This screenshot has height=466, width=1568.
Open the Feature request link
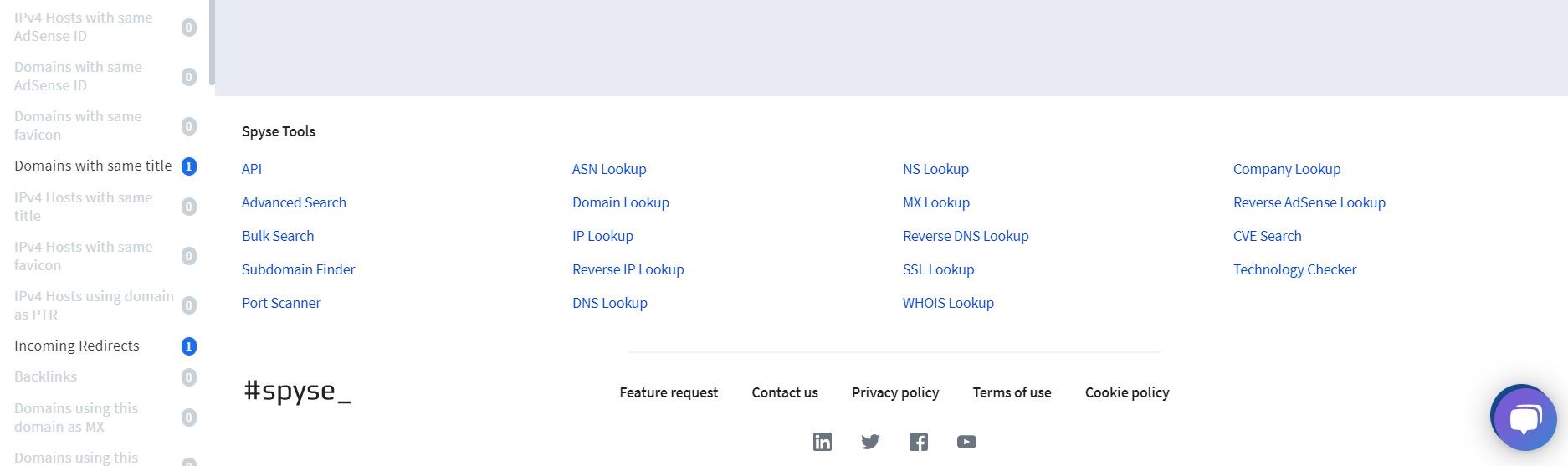pyautogui.click(x=669, y=392)
